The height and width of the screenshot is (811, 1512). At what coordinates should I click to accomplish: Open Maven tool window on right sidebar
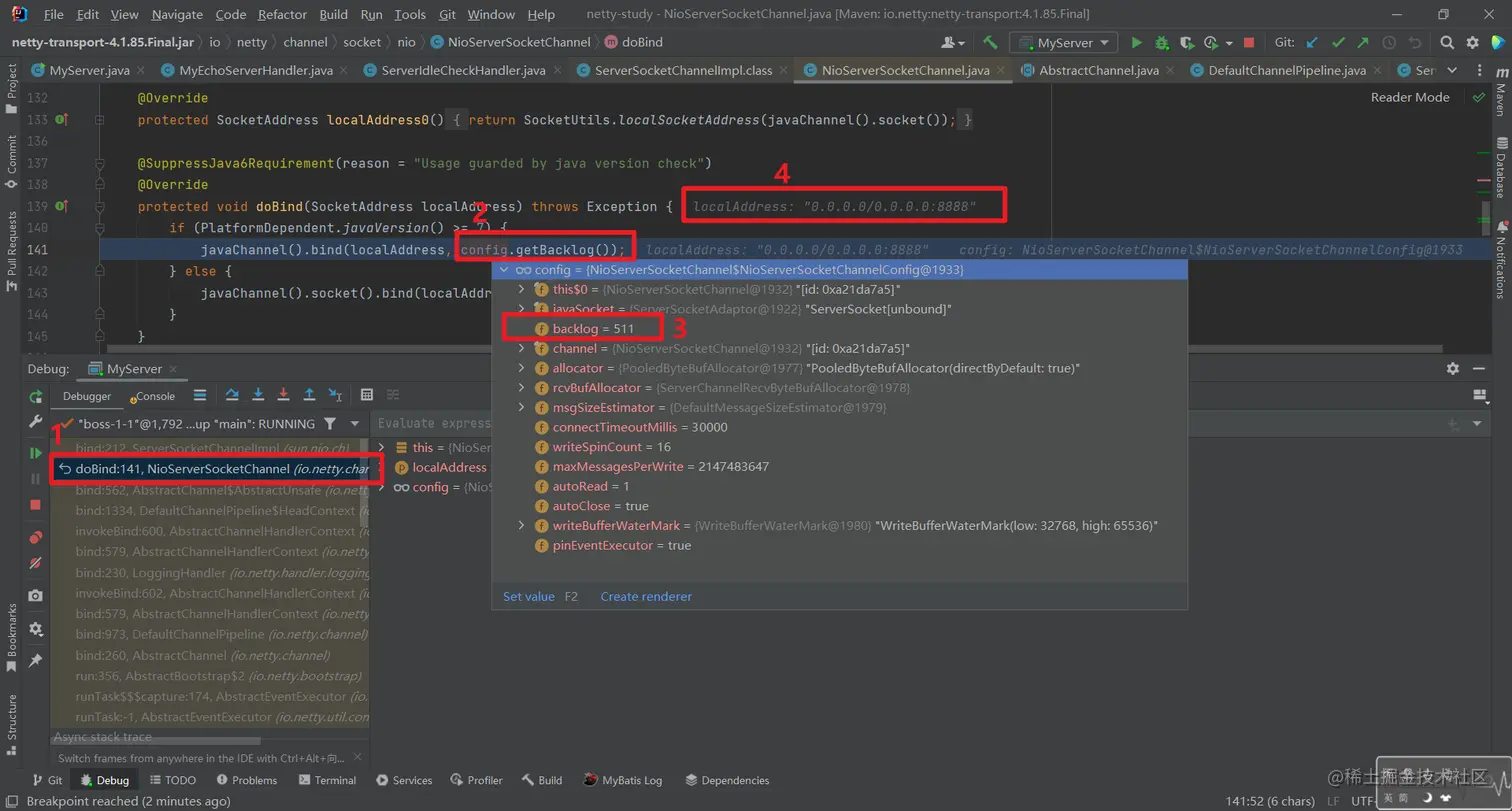(x=1500, y=90)
